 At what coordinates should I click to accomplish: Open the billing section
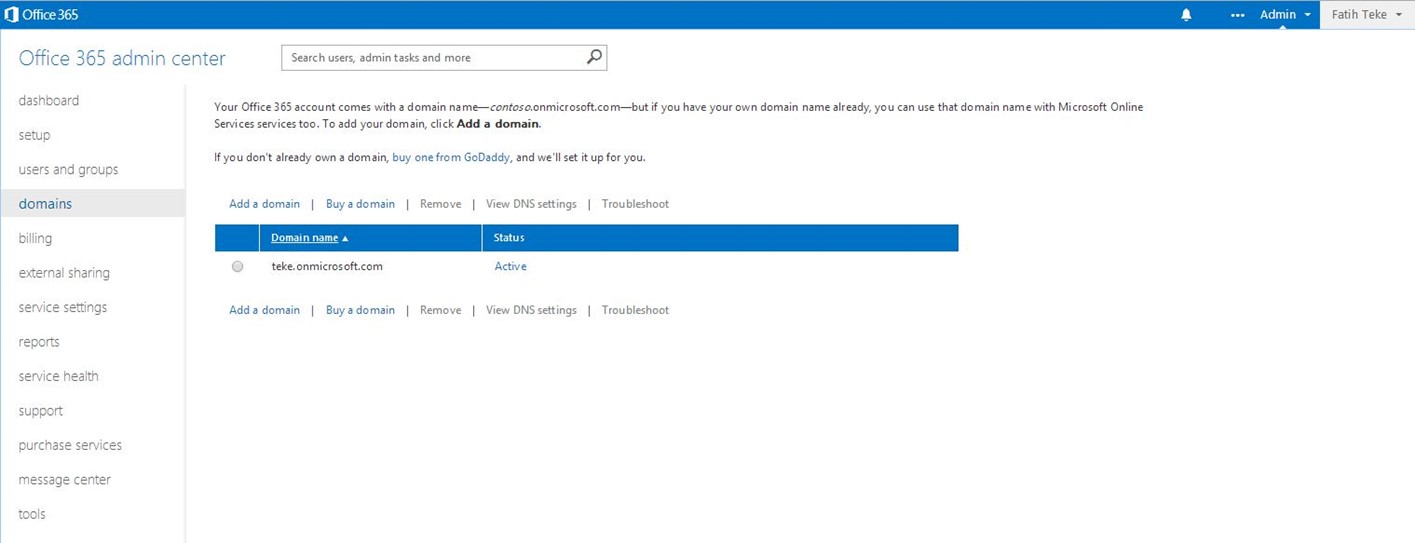(35, 239)
